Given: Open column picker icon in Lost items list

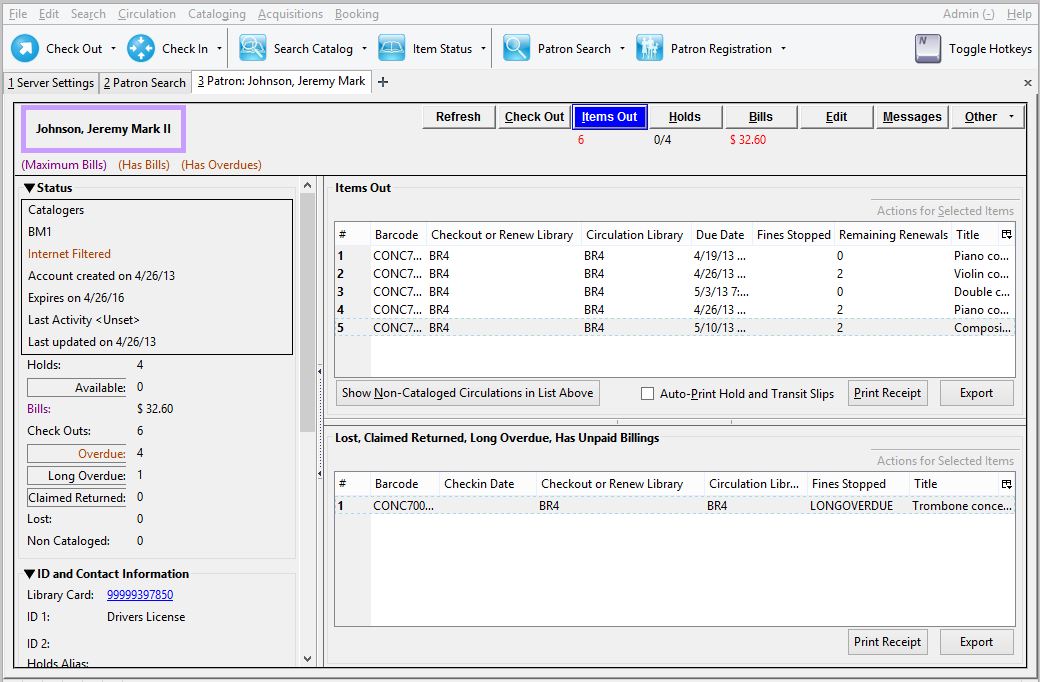Looking at the screenshot, I should [x=1006, y=484].
